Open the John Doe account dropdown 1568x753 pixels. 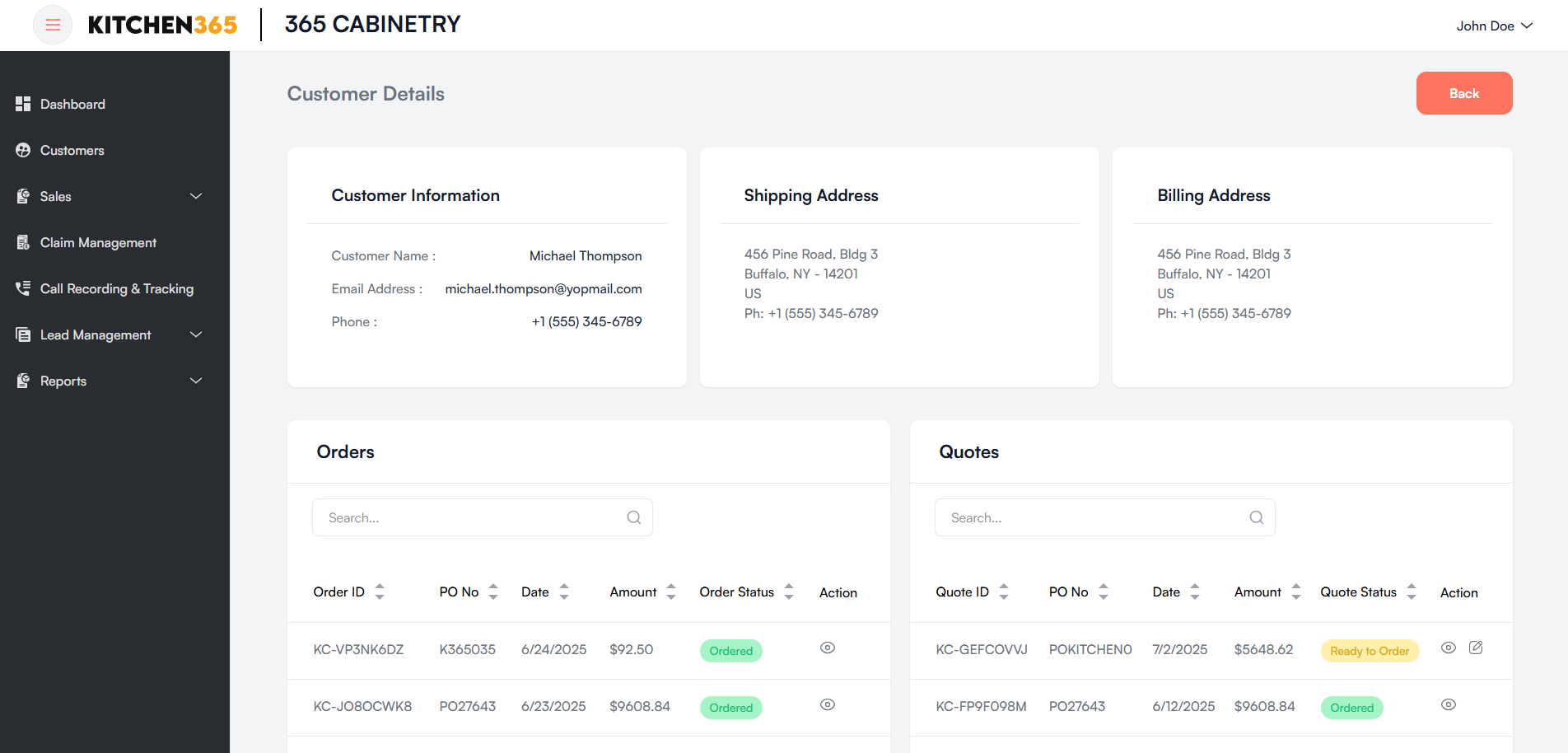pyautogui.click(x=1494, y=26)
